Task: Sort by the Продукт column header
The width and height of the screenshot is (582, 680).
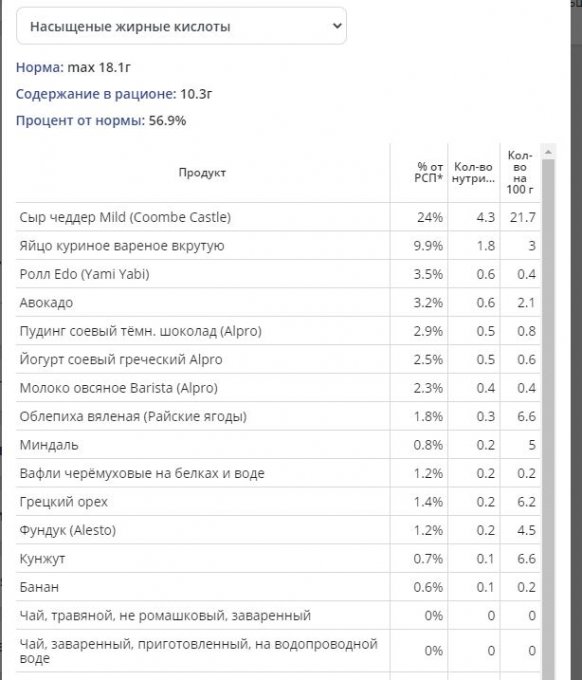Action: tap(203, 173)
